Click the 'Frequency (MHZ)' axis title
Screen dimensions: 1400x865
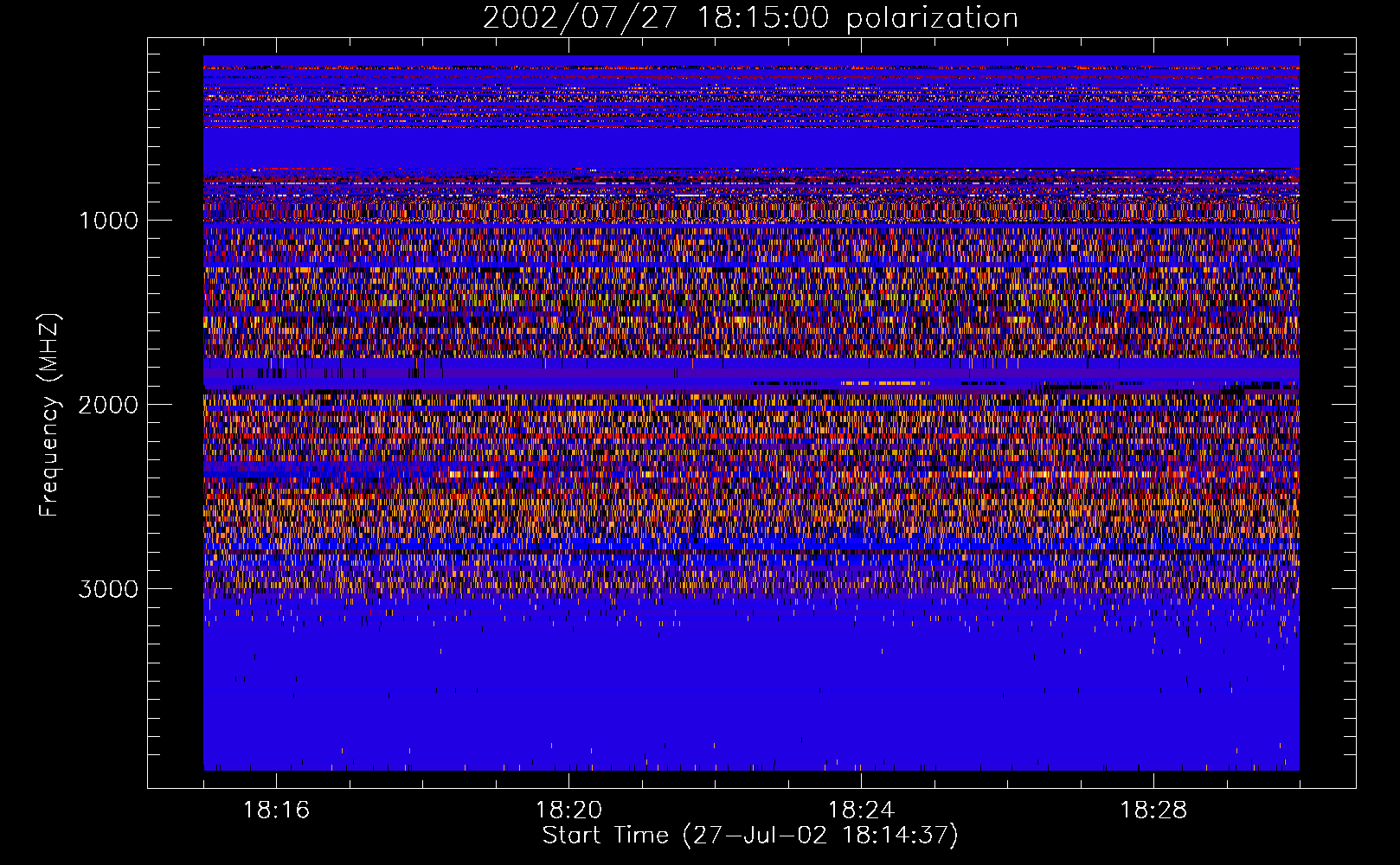coord(49,416)
